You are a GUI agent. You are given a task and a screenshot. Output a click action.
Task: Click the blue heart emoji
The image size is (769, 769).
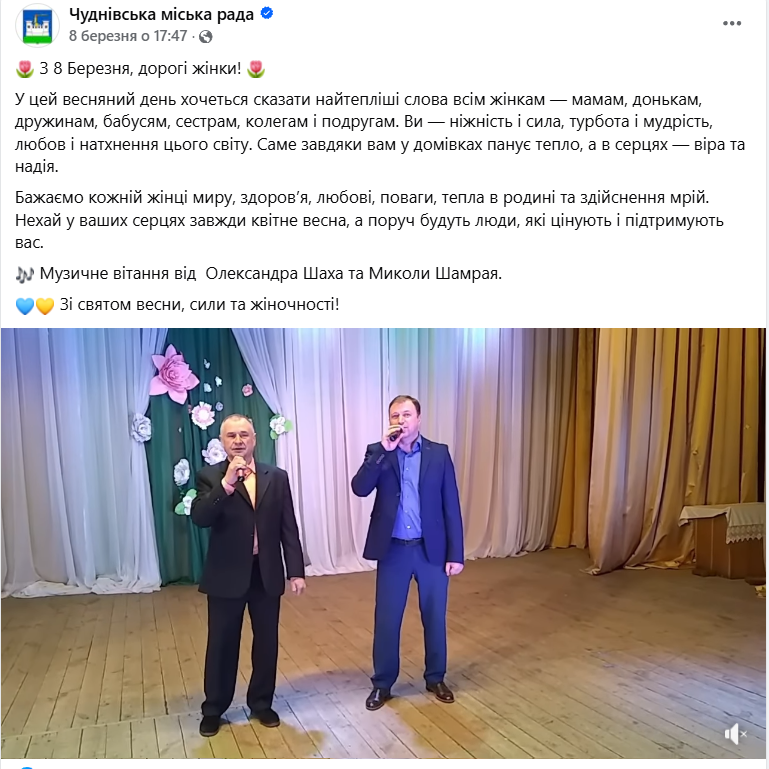25,306
